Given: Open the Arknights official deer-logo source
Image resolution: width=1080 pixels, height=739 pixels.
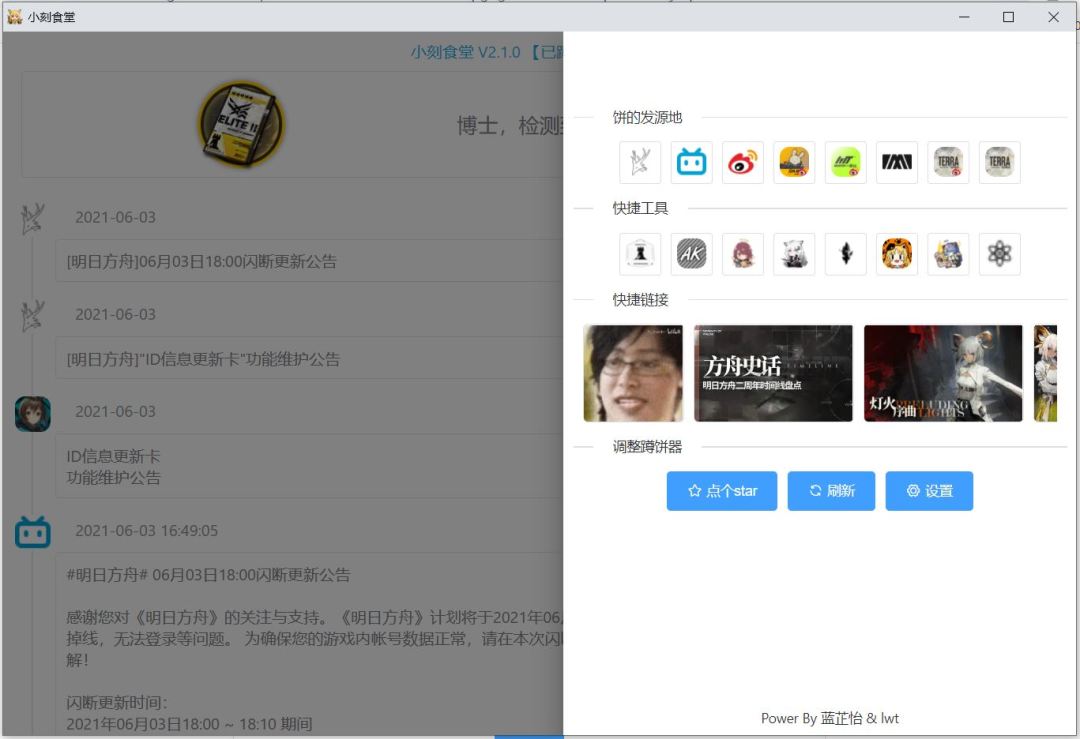Looking at the screenshot, I should tap(640, 163).
